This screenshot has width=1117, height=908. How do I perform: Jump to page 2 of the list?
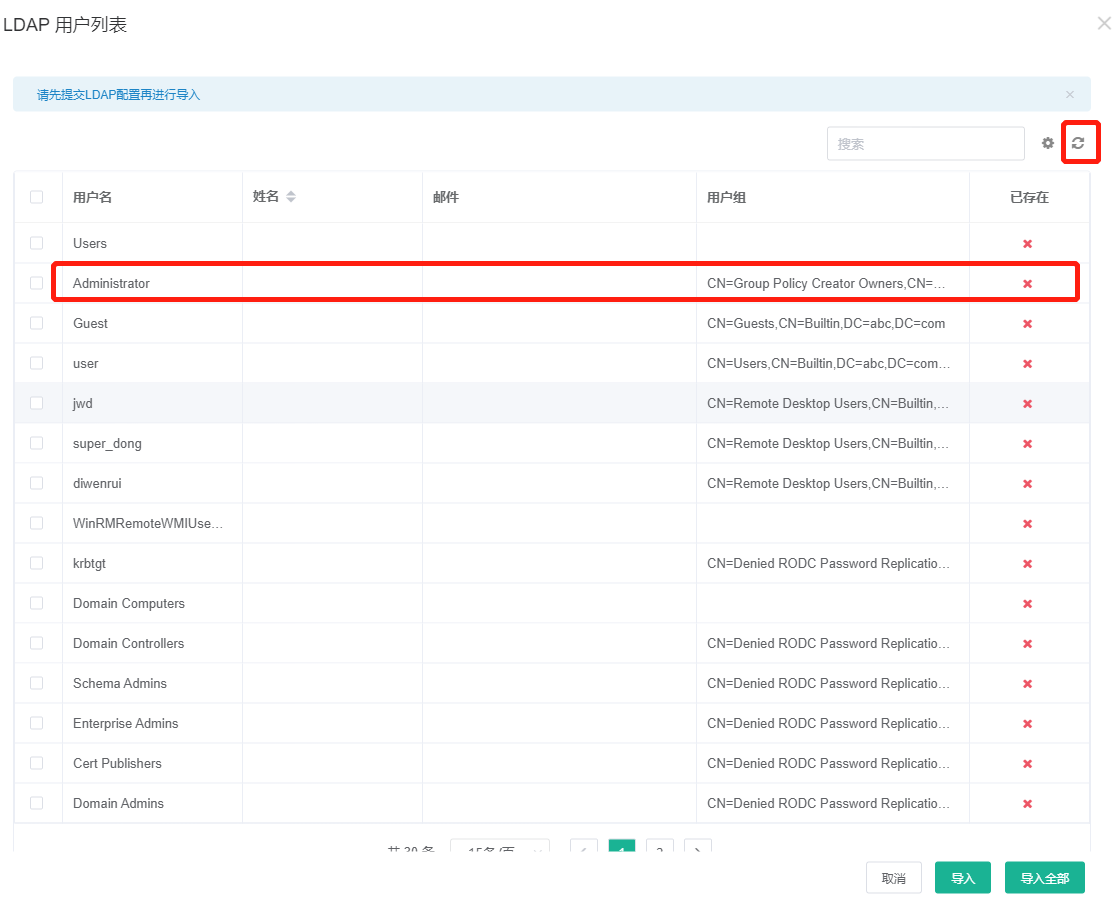(659, 849)
